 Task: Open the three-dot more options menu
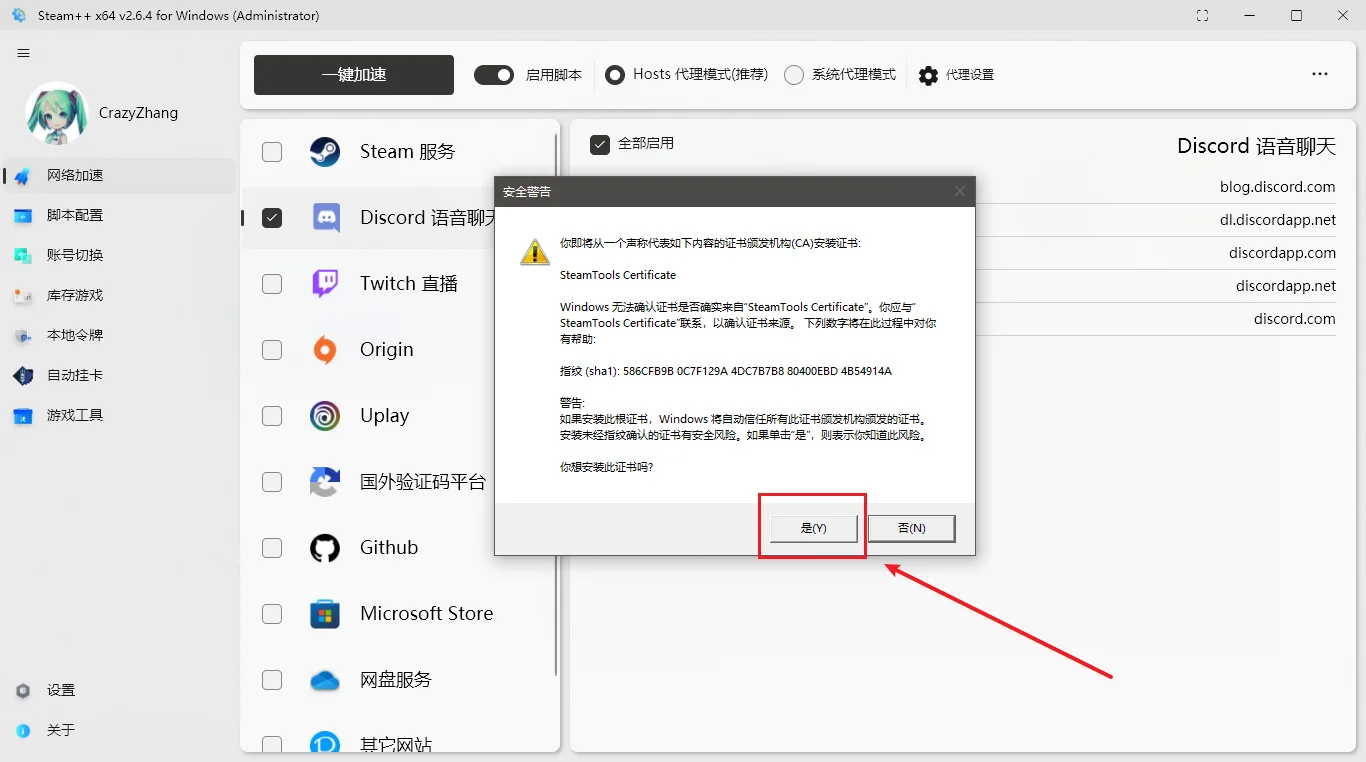click(x=1320, y=74)
